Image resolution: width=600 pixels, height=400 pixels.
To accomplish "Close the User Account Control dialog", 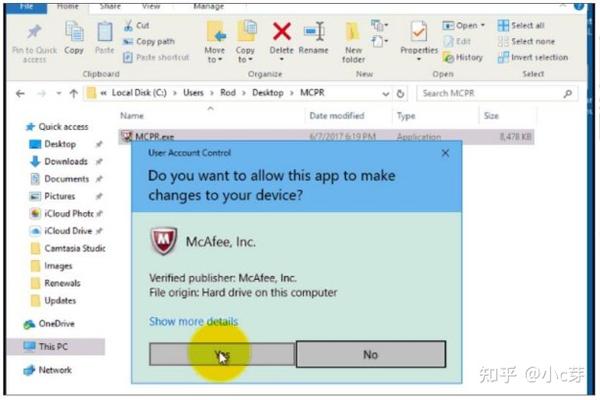I will tap(445, 153).
